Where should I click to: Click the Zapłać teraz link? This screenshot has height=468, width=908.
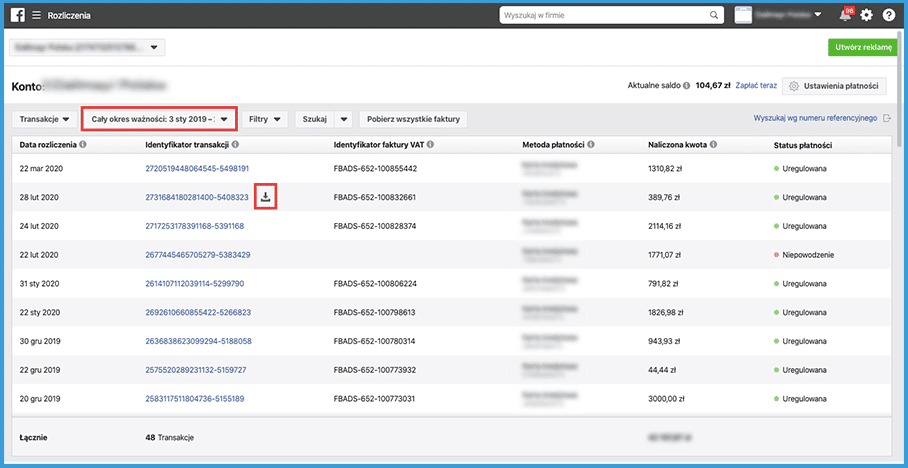(x=756, y=86)
